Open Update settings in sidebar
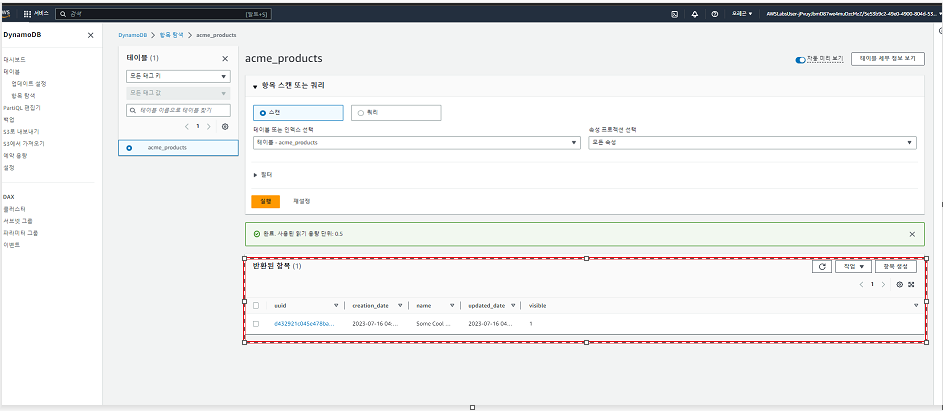This screenshot has width=943, height=411. [29, 84]
